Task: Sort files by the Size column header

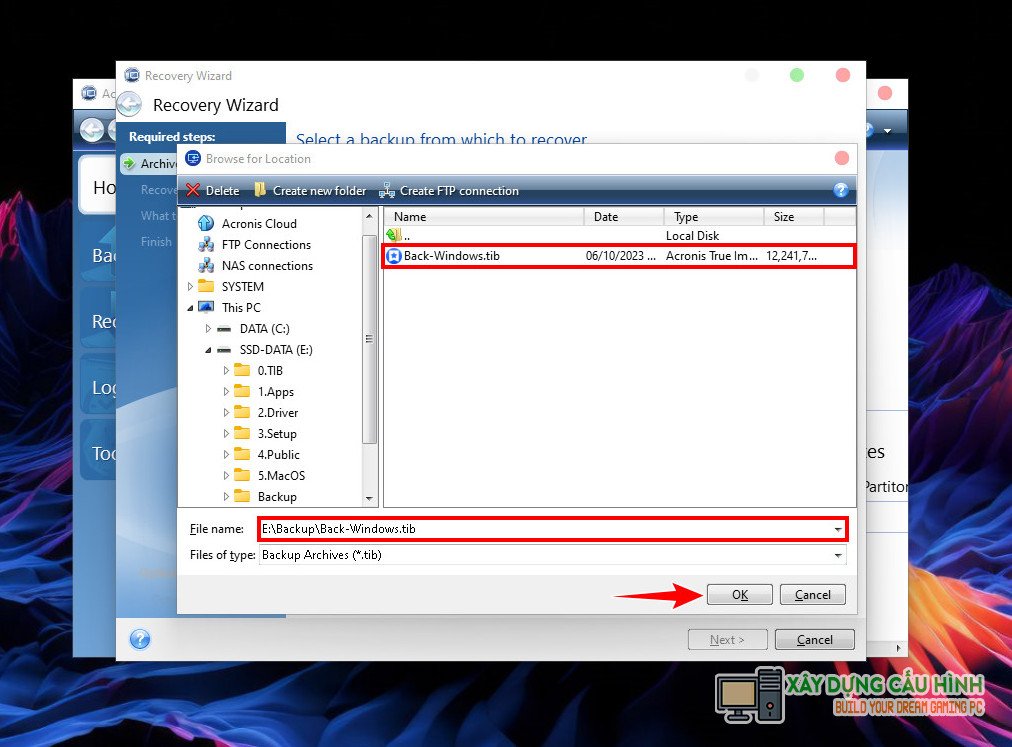Action: coord(793,216)
